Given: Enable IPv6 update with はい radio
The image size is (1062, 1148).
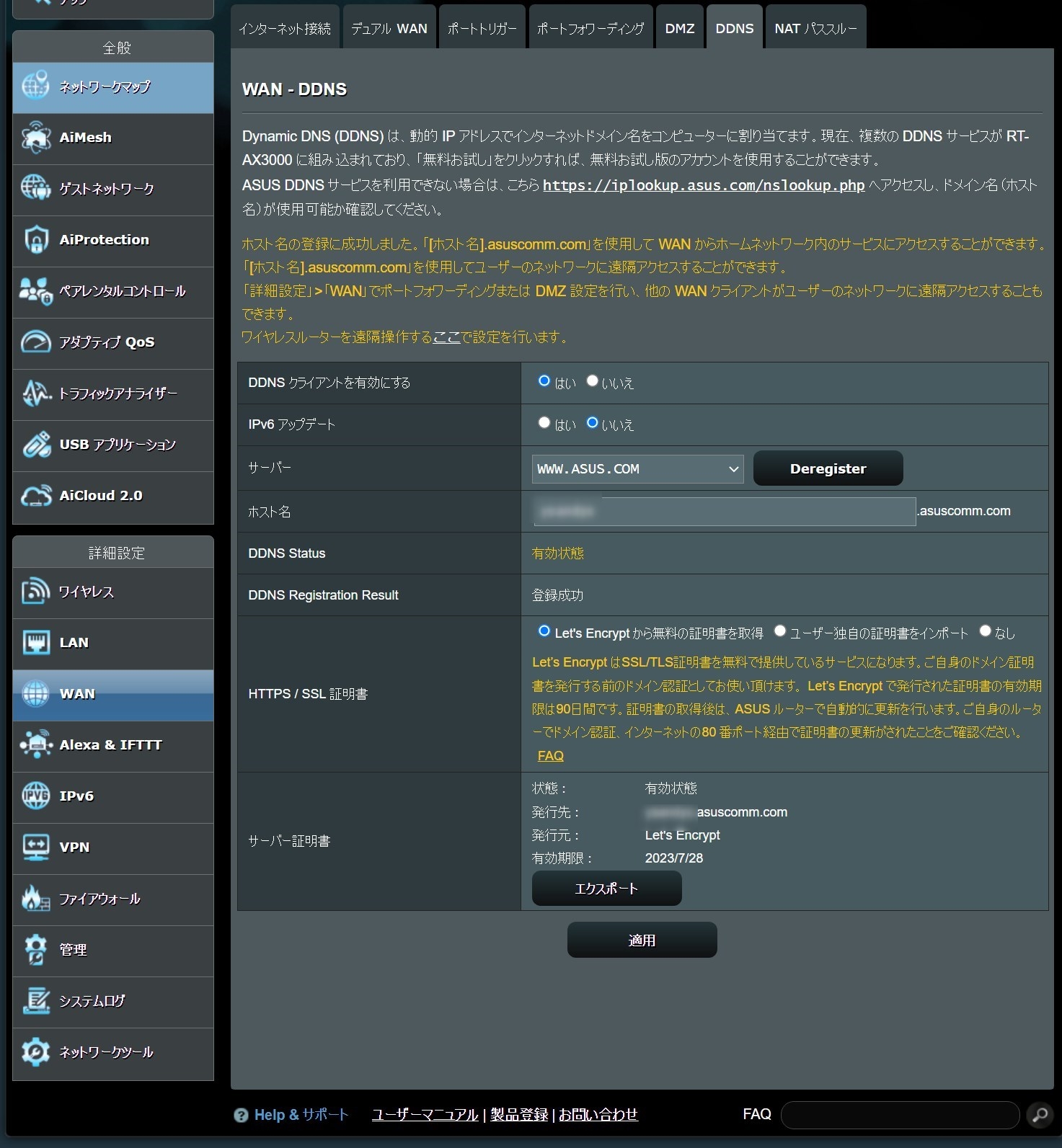Looking at the screenshot, I should pos(544,423).
